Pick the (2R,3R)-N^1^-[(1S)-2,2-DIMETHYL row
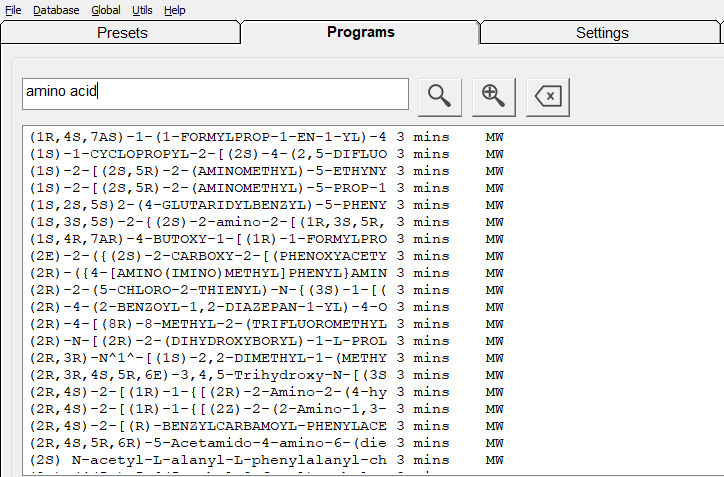 tap(208, 358)
